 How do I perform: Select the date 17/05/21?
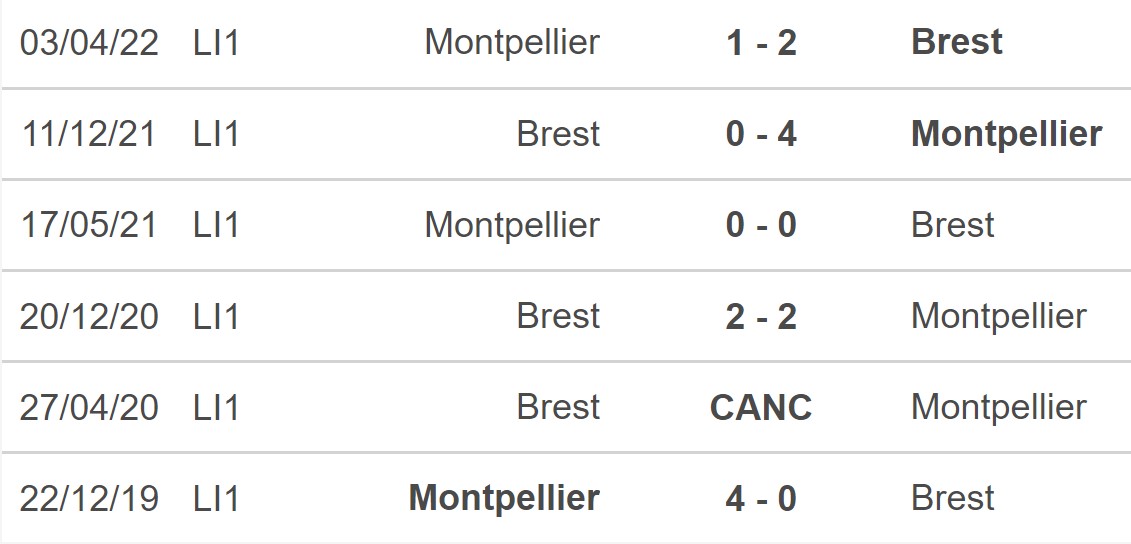pyautogui.click(x=89, y=225)
